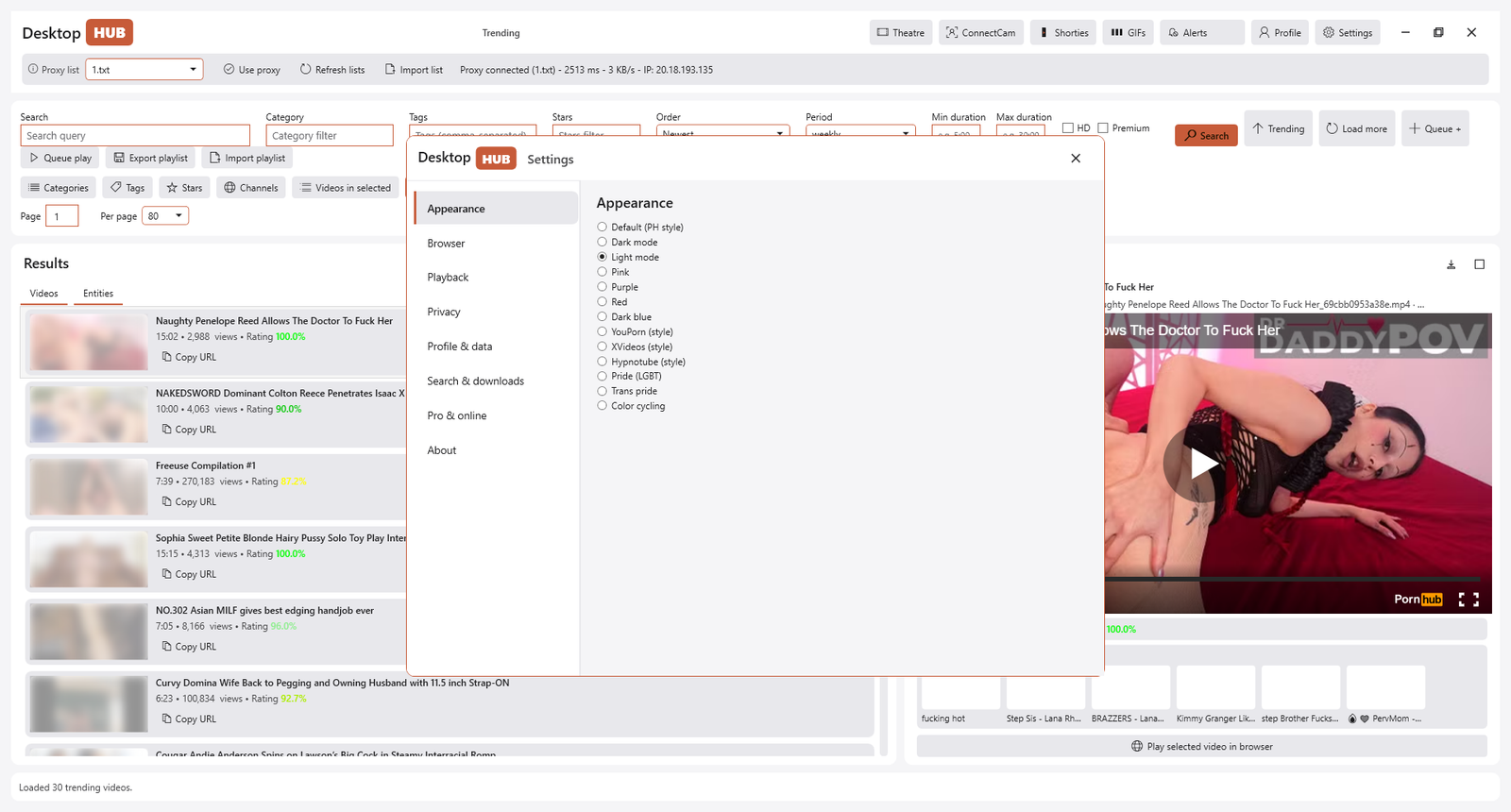Click the Import playlist button

pyautogui.click(x=248, y=158)
